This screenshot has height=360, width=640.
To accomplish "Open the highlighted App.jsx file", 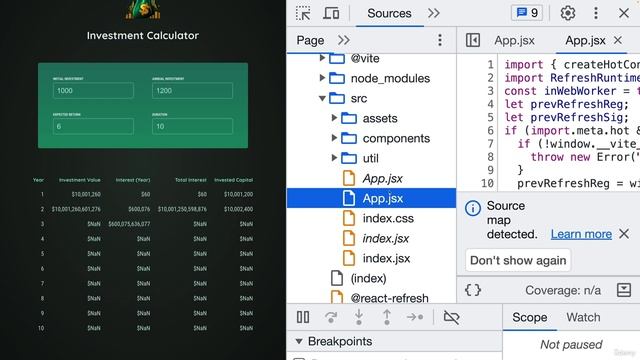I will [x=371, y=198].
